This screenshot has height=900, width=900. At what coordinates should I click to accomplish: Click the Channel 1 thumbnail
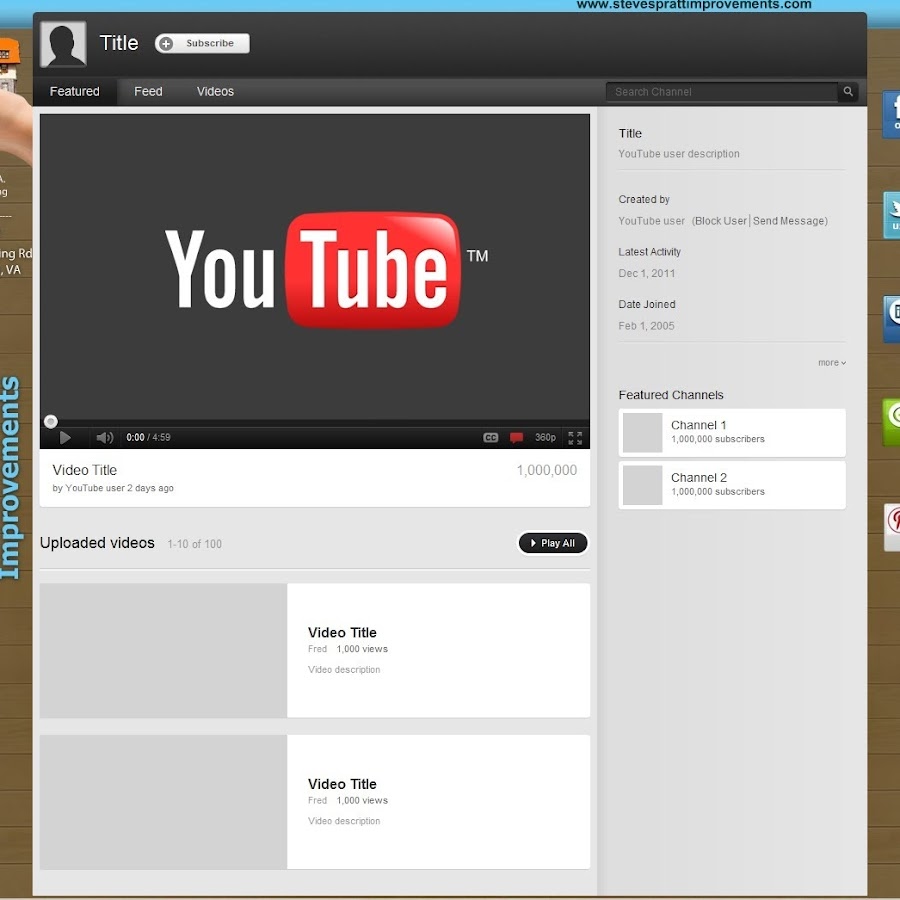tap(642, 433)
